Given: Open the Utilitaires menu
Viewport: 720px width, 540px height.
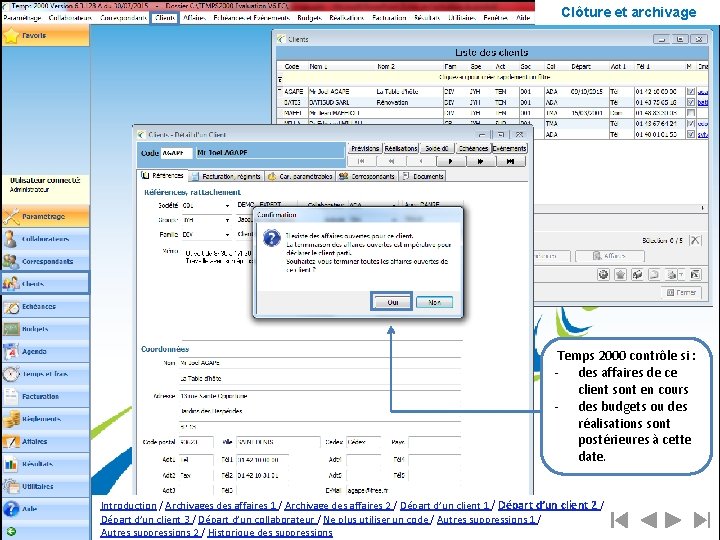Looking at the screenshot, I should (x=461, y=18).
